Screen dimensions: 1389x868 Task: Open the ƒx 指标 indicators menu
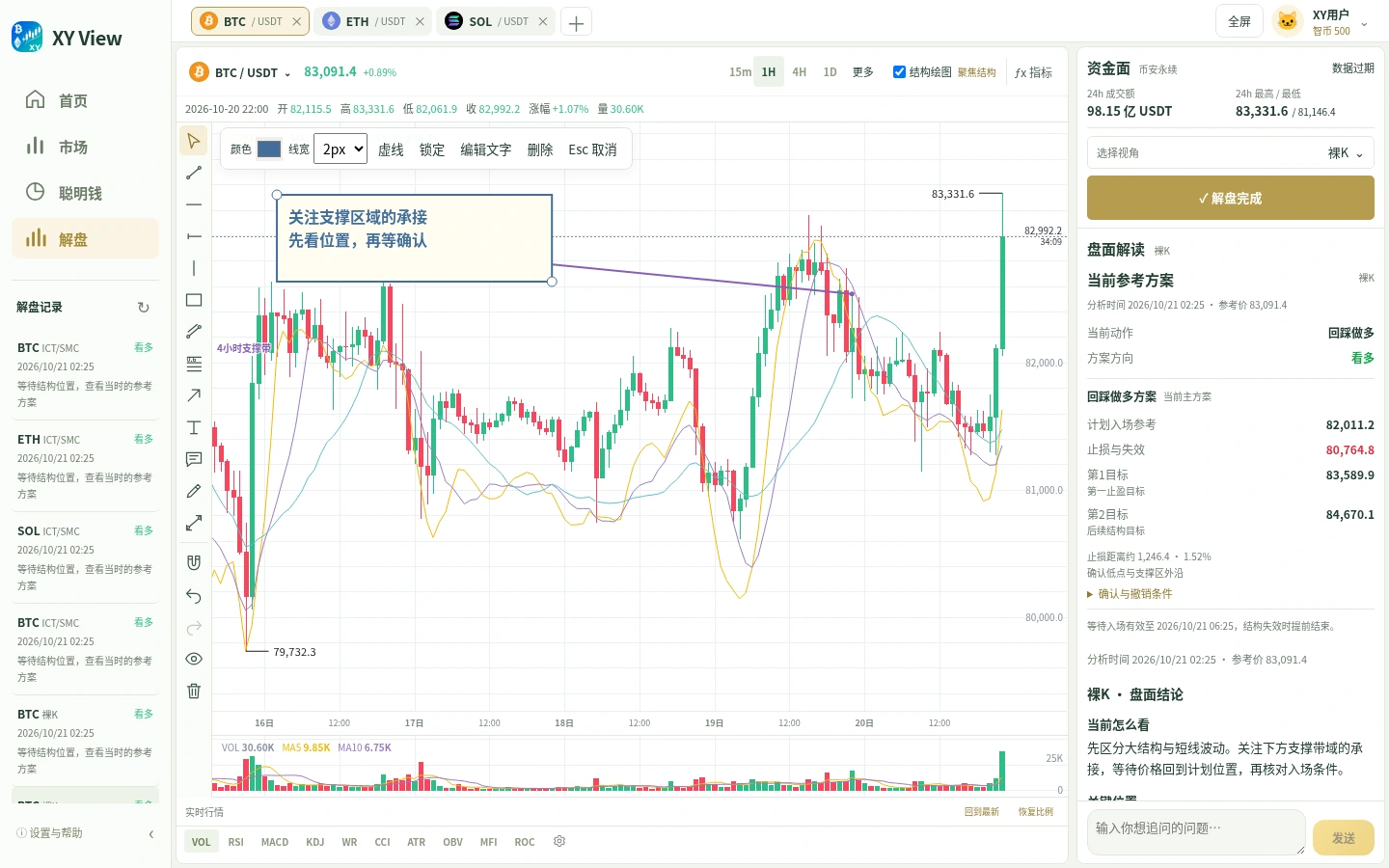point(1033,72)
